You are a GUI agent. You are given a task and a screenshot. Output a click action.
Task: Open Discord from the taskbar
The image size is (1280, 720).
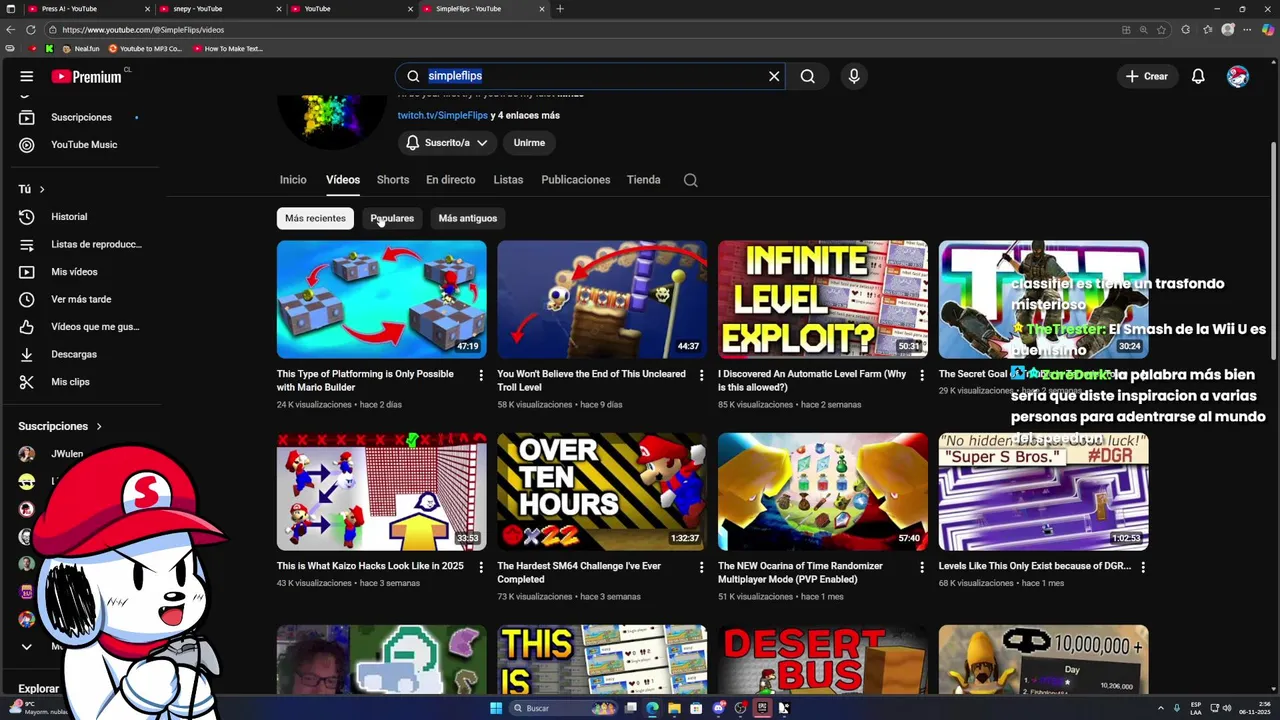point(719,708)
